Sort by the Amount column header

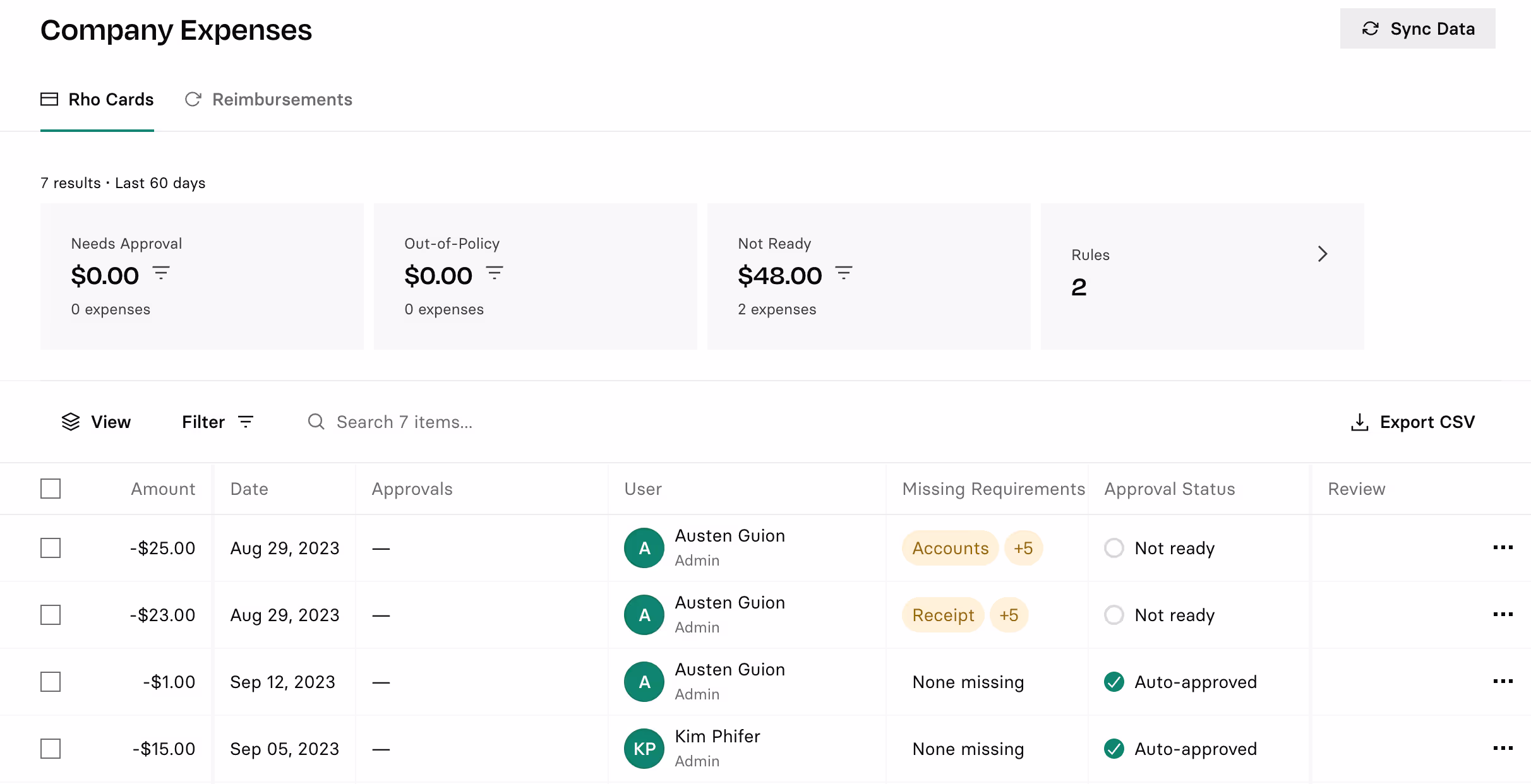[x=163, y=489]
